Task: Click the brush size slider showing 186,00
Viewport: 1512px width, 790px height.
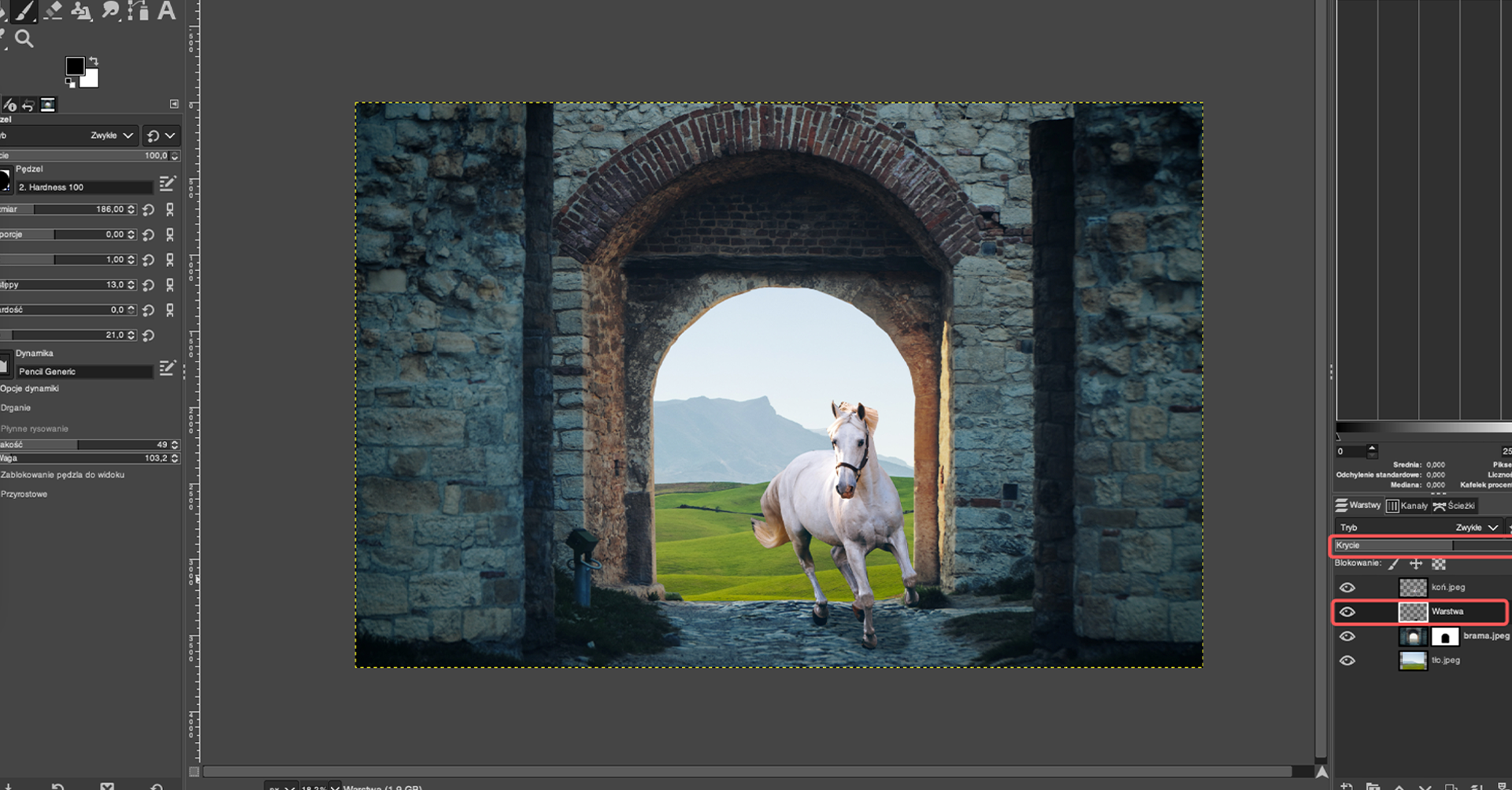Action: [x=68, y=210]
